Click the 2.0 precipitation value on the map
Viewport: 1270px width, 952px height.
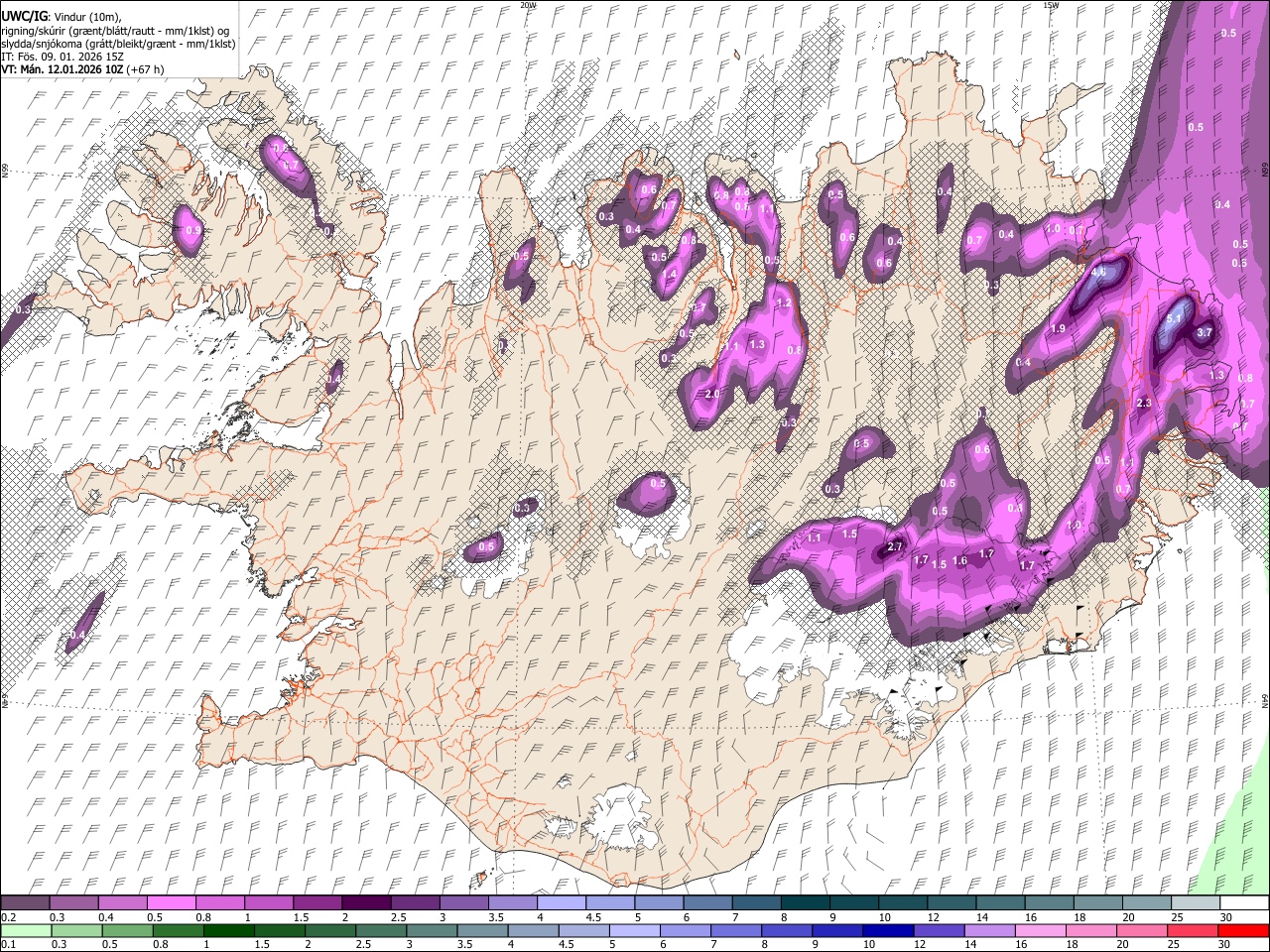pyautogui.click(x=712, y=395)
